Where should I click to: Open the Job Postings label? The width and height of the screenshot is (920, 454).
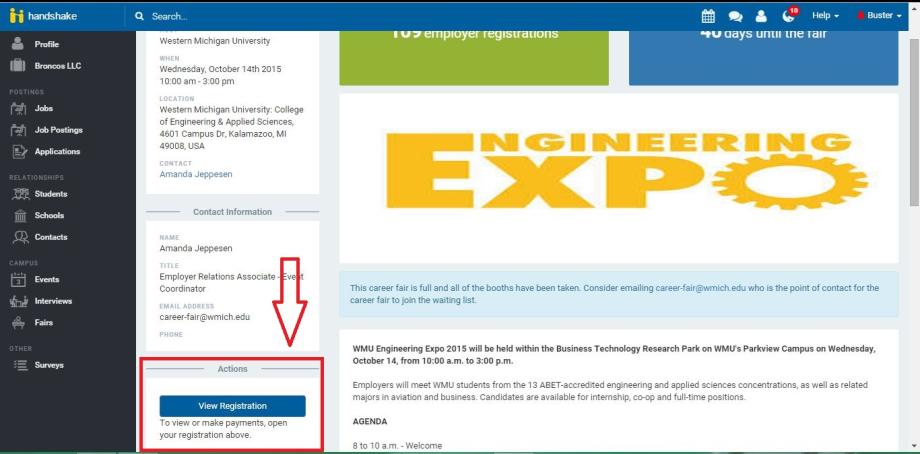[x=59, y=130]
